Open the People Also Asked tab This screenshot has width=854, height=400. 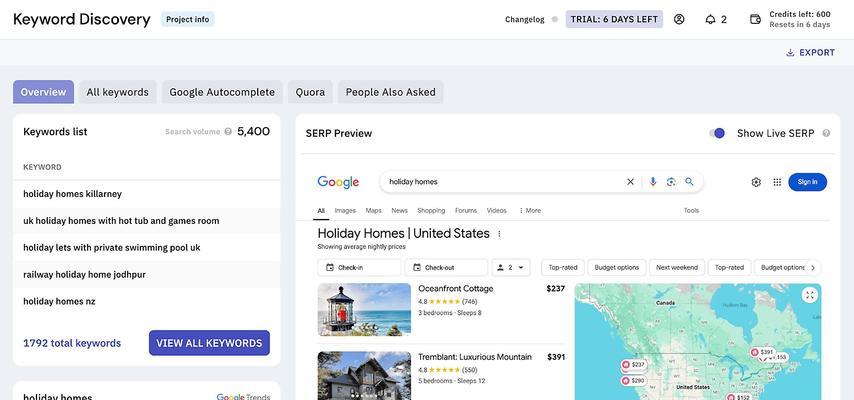coord(391,92)
